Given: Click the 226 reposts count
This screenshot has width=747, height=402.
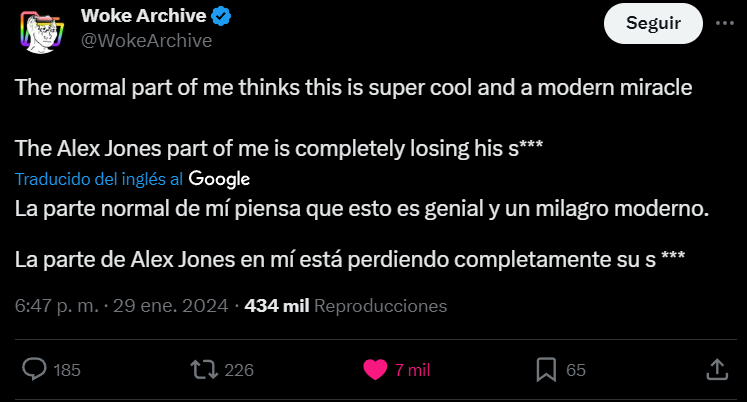Looking at the screenshot, I should tap(239, 370).
